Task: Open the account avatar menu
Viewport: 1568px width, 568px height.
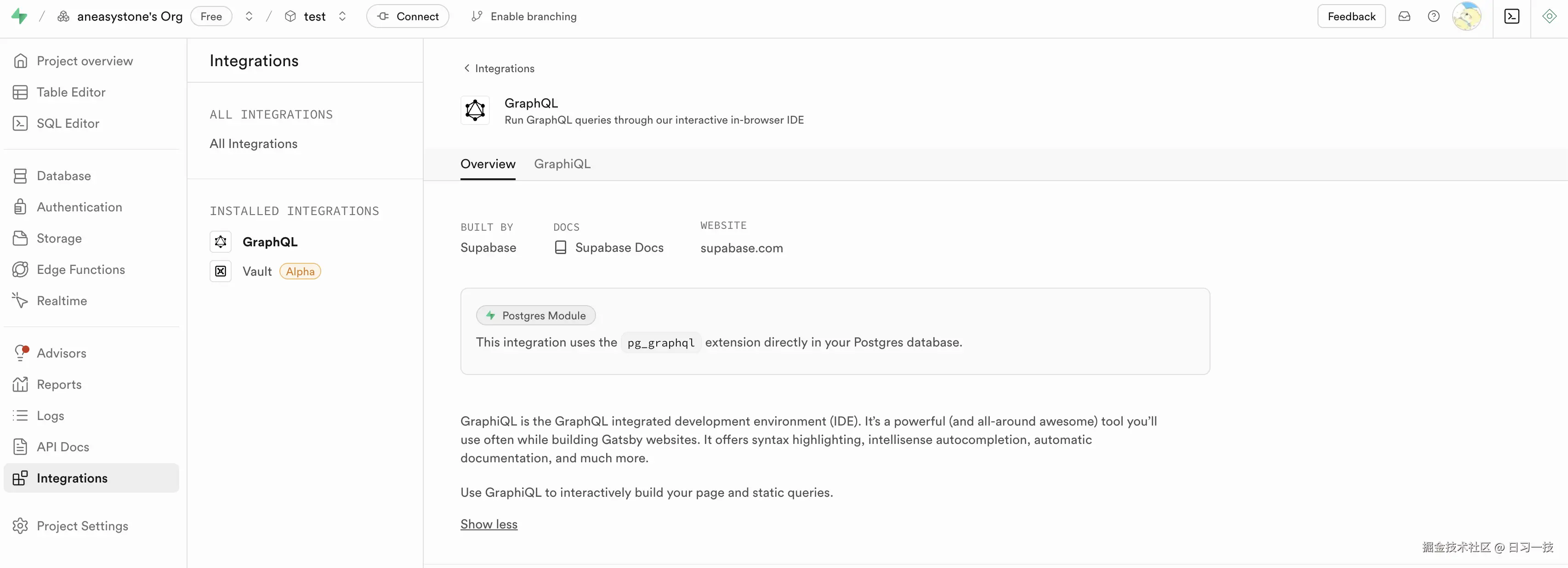Action: 1467,16
